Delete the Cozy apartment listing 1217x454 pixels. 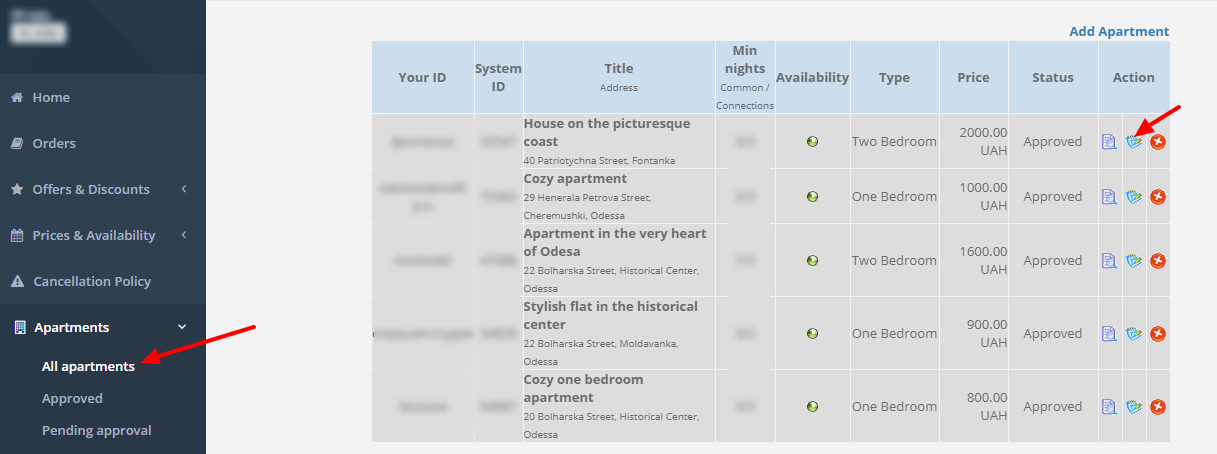[x=1158, y=197]
